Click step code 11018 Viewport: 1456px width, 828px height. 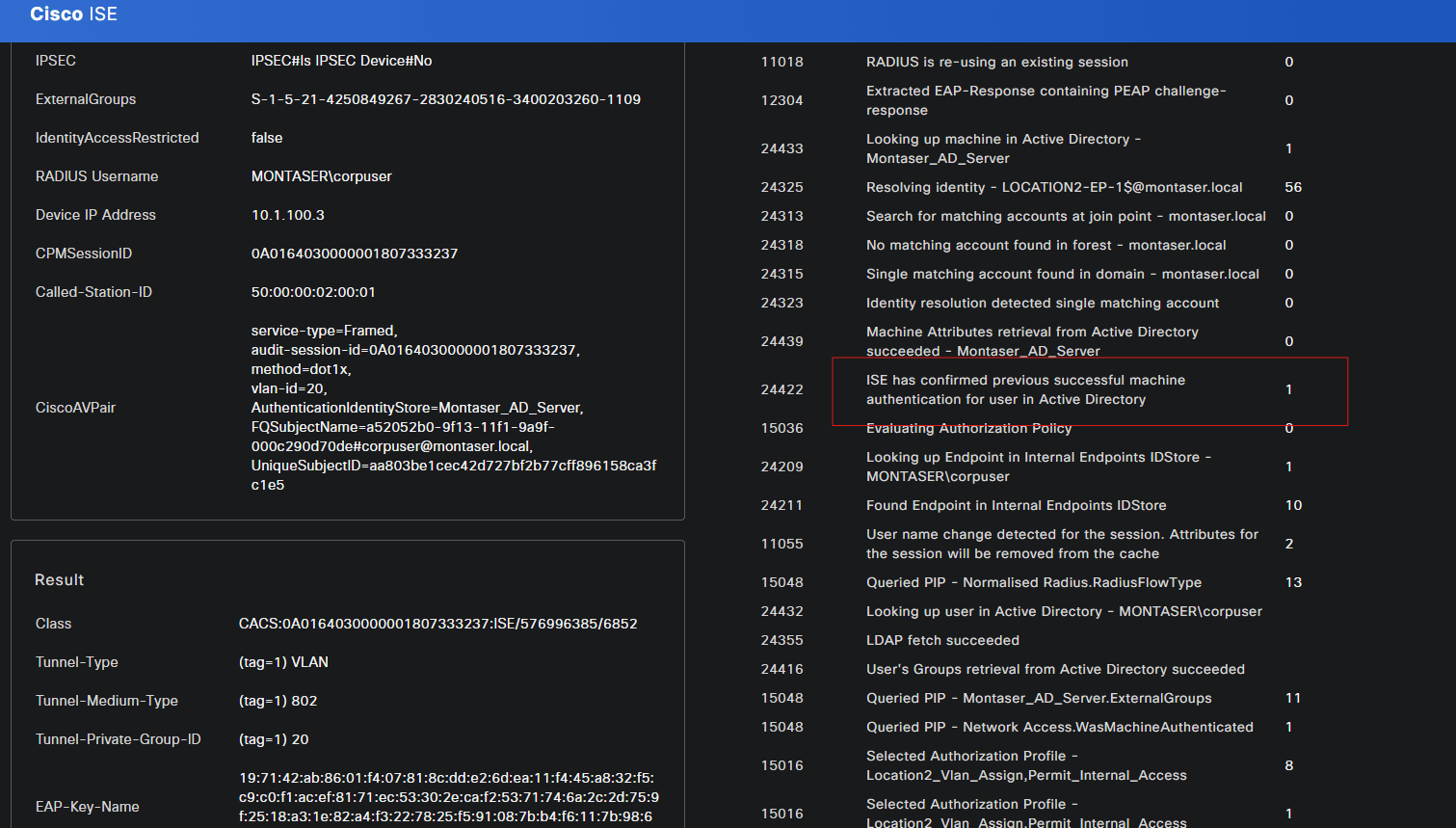coord(781,62)
